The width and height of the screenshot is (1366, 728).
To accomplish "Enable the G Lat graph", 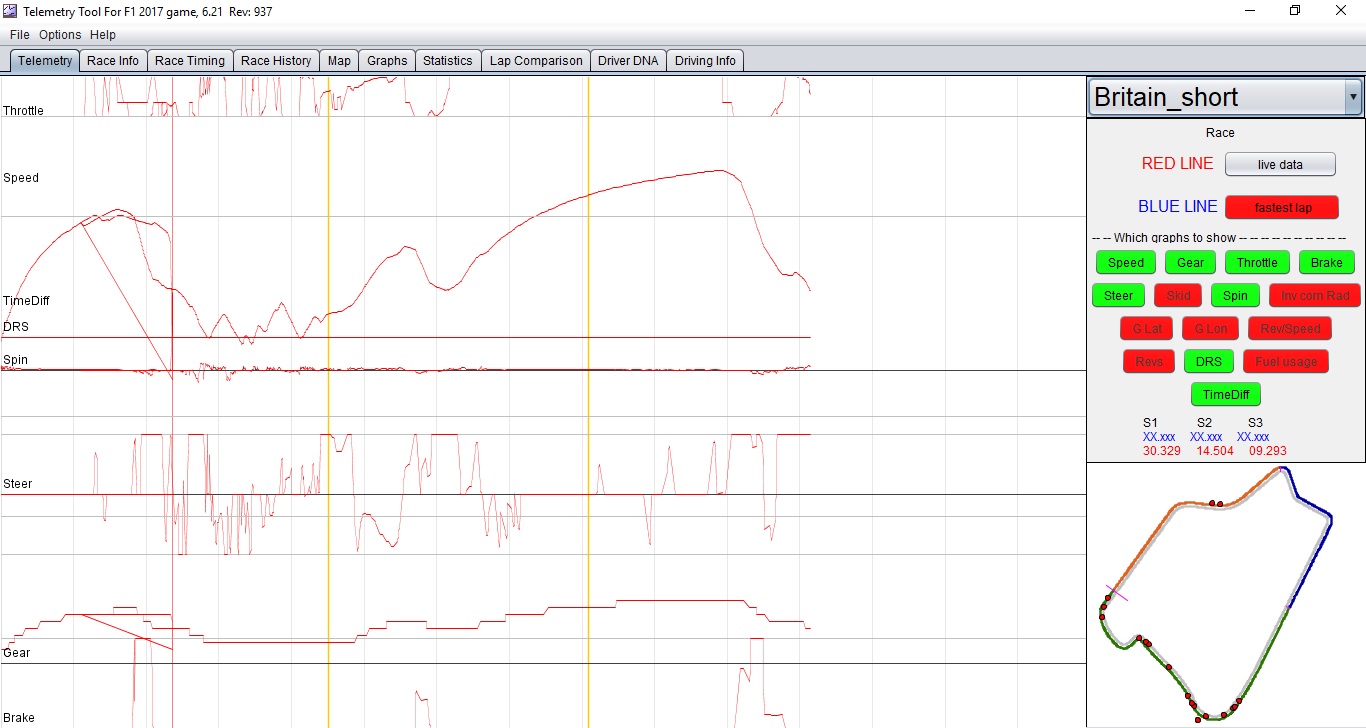I will [1146, 329].
